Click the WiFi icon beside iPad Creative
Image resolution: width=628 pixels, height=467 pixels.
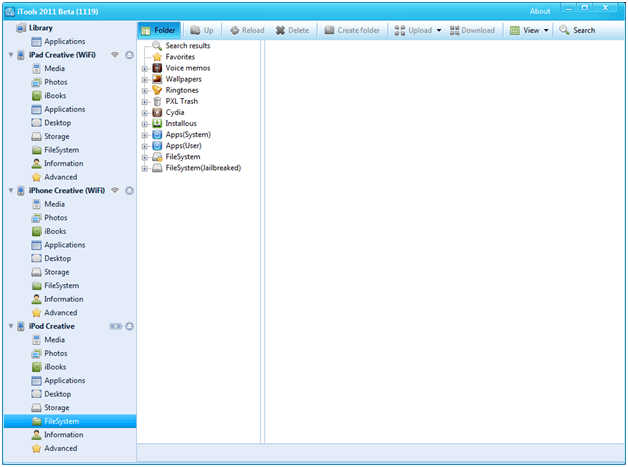pyautogui.click(x=115, y=55)
